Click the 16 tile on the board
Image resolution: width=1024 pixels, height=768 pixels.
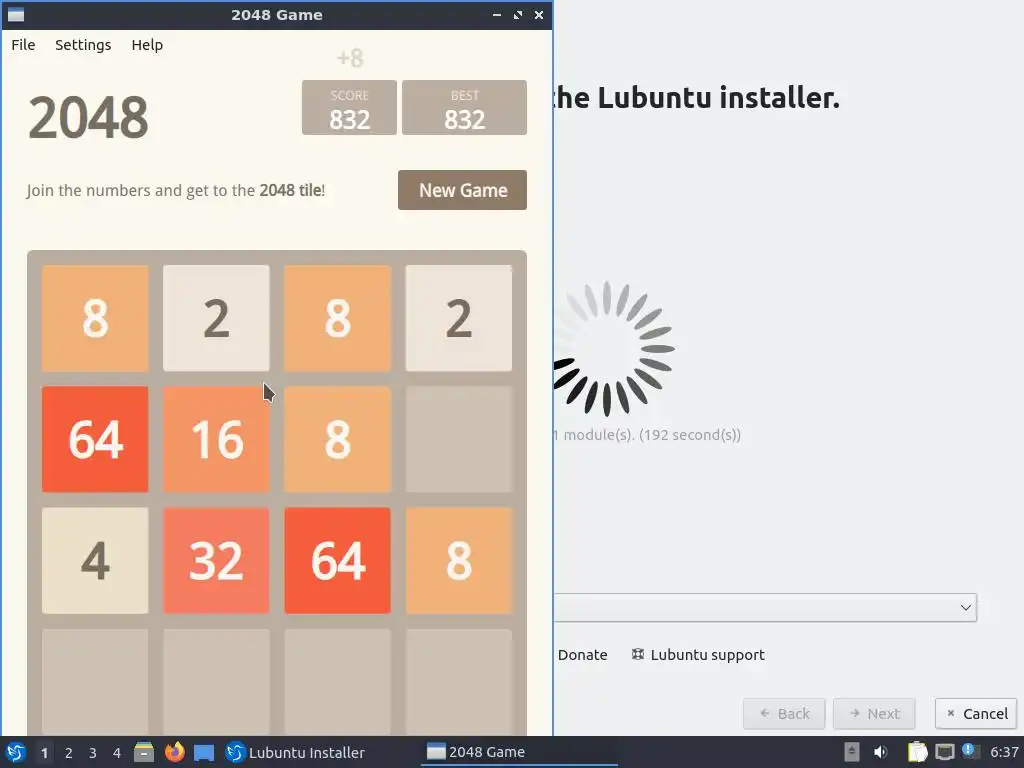coord(216,439)
